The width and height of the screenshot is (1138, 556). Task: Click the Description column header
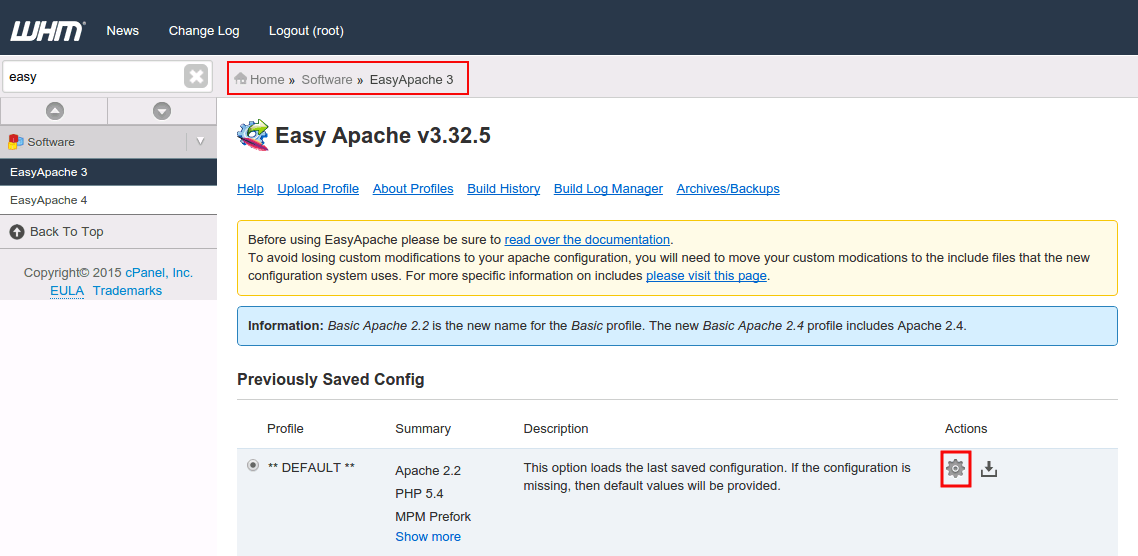[556, 429]
